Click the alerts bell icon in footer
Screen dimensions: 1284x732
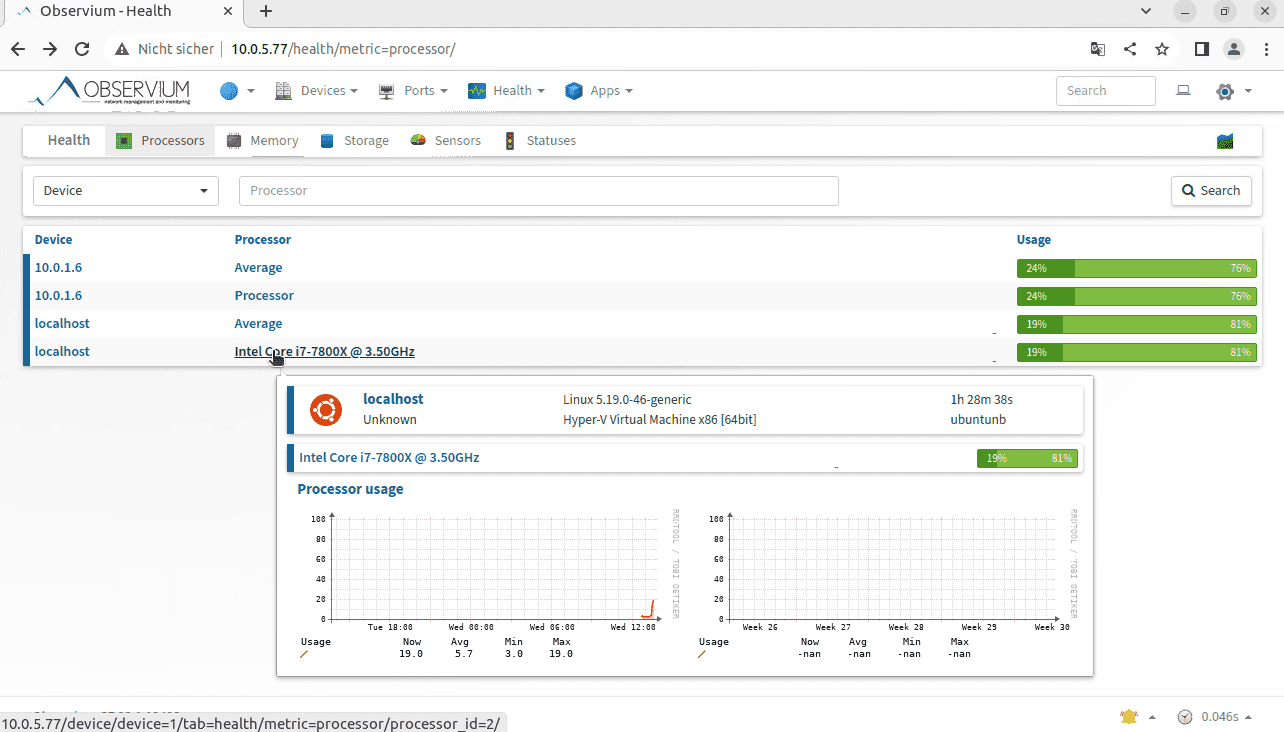coord(1128,716)
